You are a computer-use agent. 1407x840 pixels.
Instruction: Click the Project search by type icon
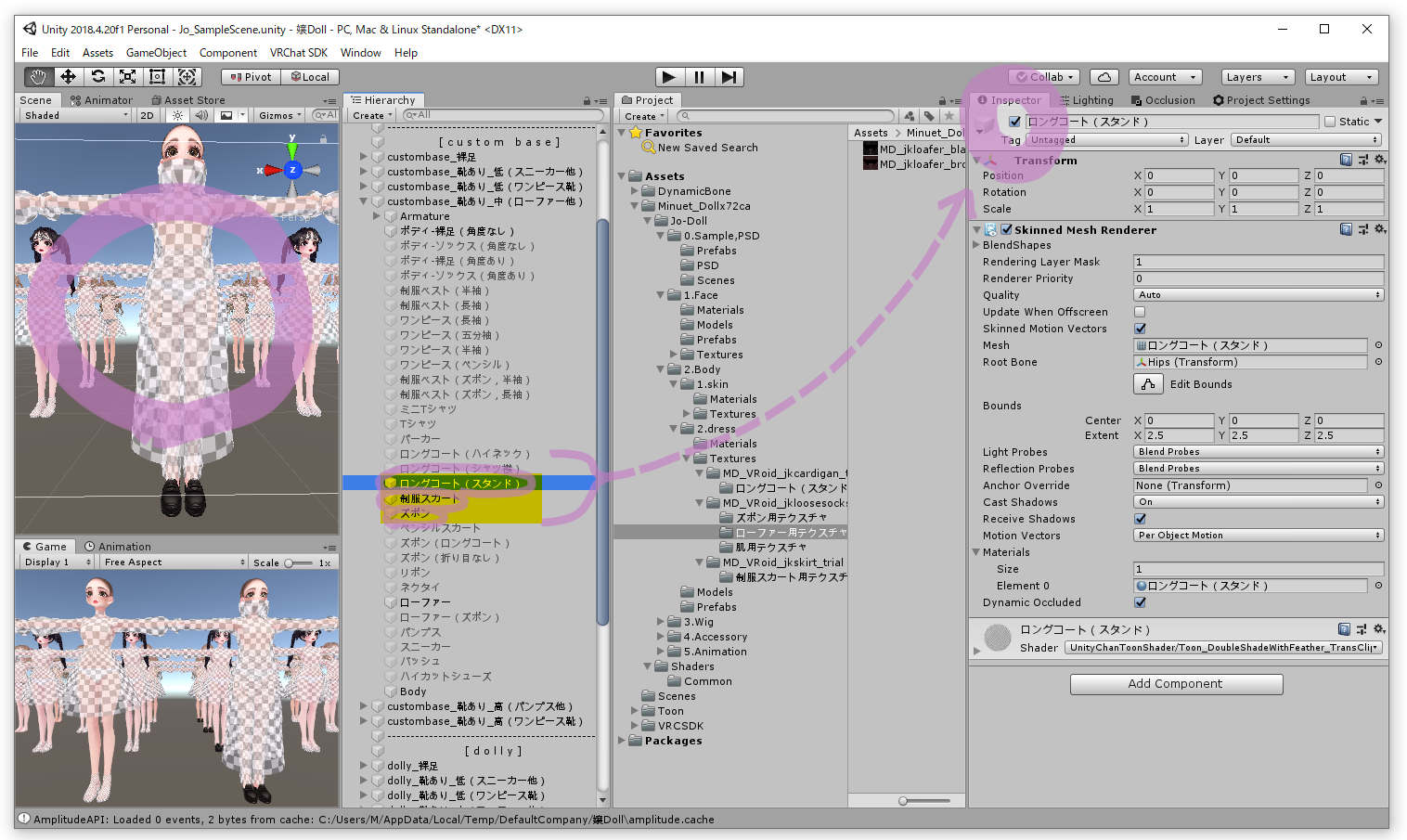point(910,116)
